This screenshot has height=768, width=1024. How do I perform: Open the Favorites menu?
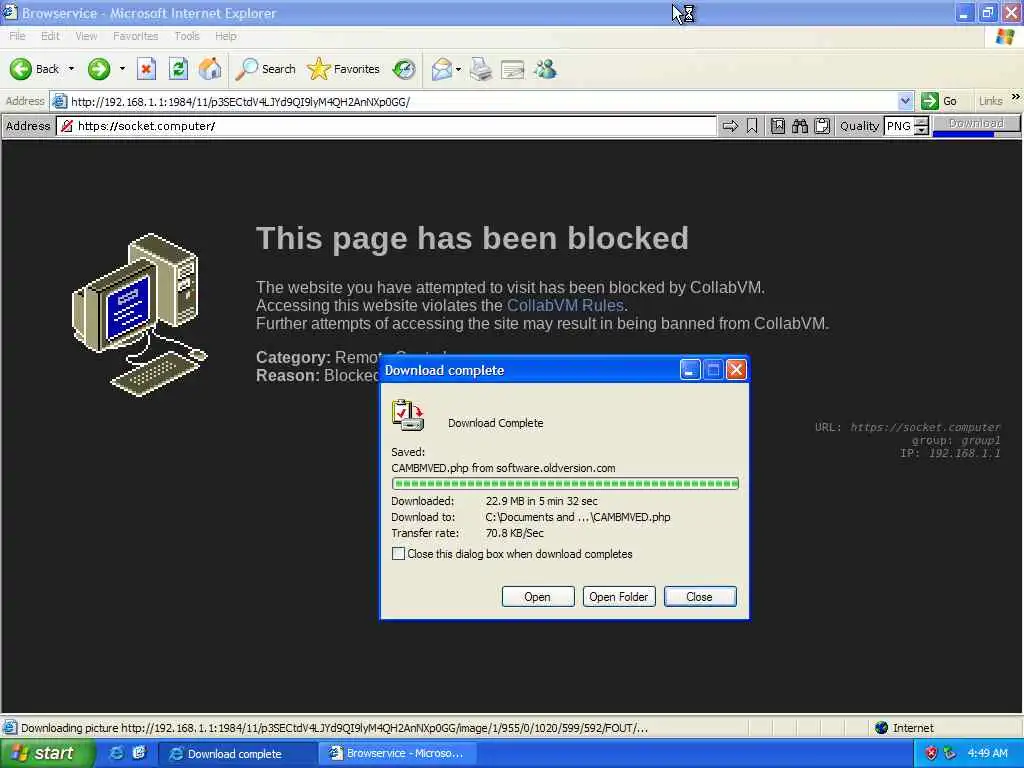[136, 36]
